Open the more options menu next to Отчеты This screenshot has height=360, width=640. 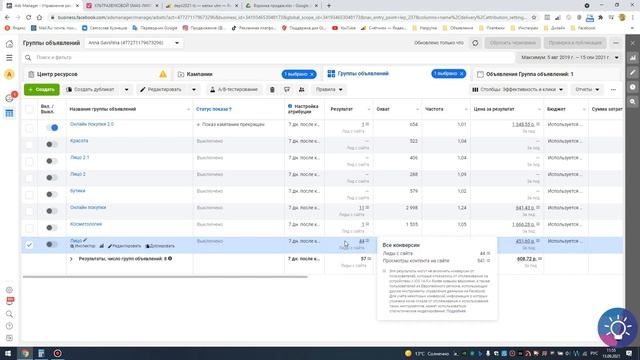click(x=613, y=89)
